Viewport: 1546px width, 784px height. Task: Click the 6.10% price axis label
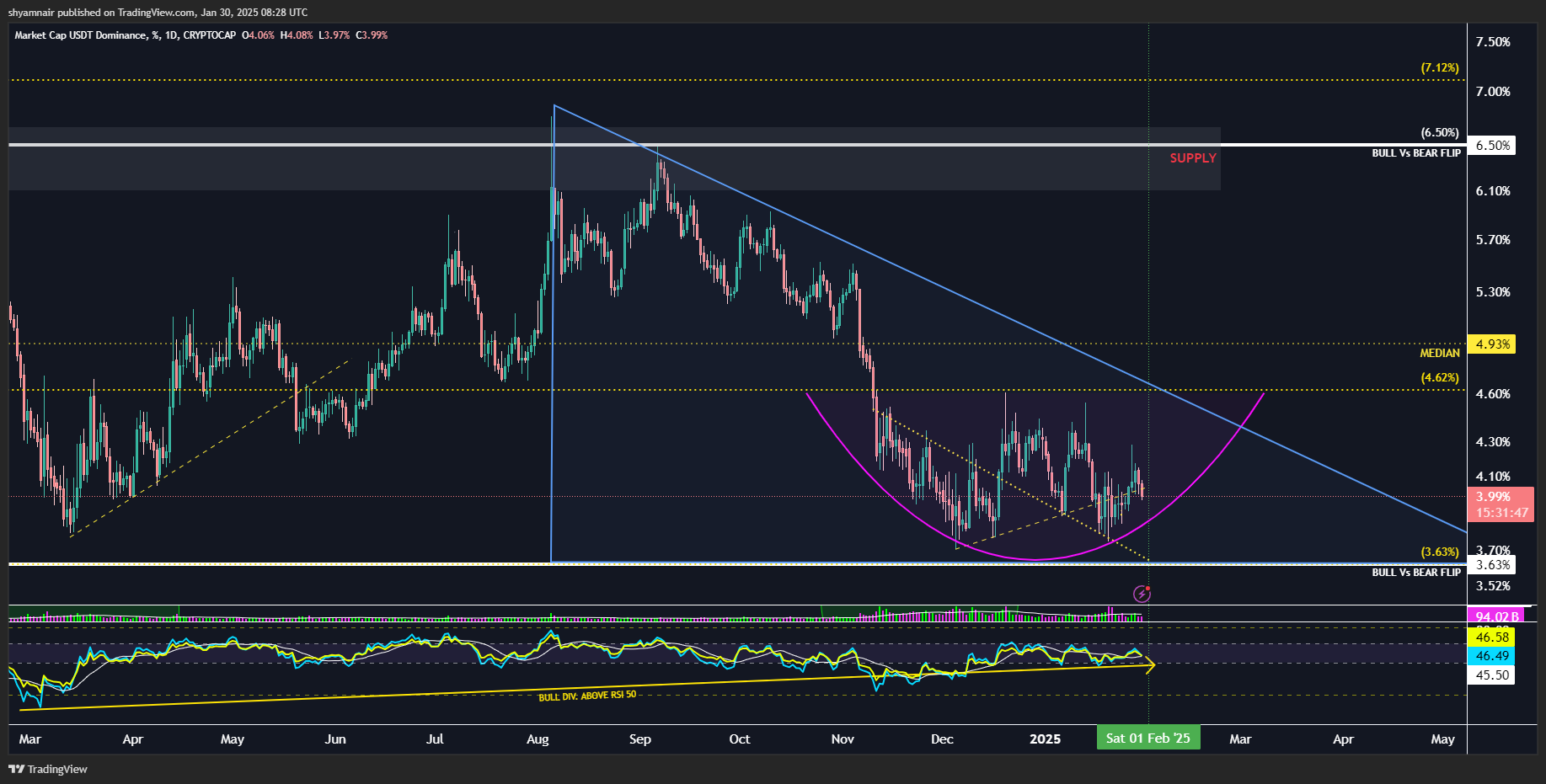[x=1493, y=191]
